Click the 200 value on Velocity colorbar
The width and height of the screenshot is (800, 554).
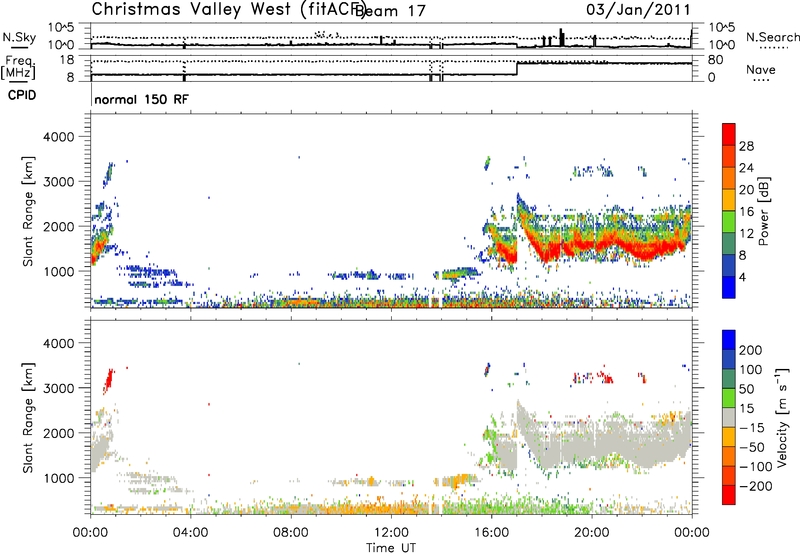(x=750, y=350)
